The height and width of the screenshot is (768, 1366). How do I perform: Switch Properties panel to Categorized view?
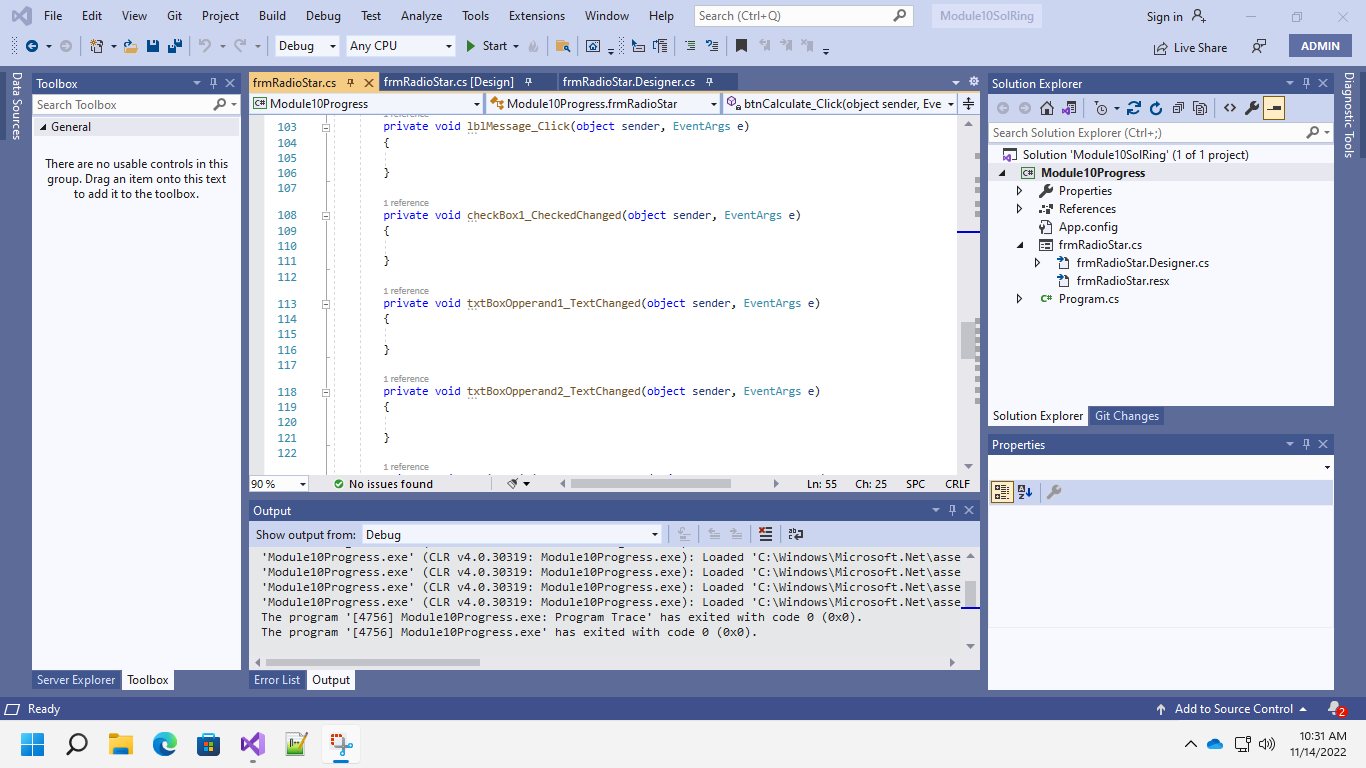pos(1001,492)
